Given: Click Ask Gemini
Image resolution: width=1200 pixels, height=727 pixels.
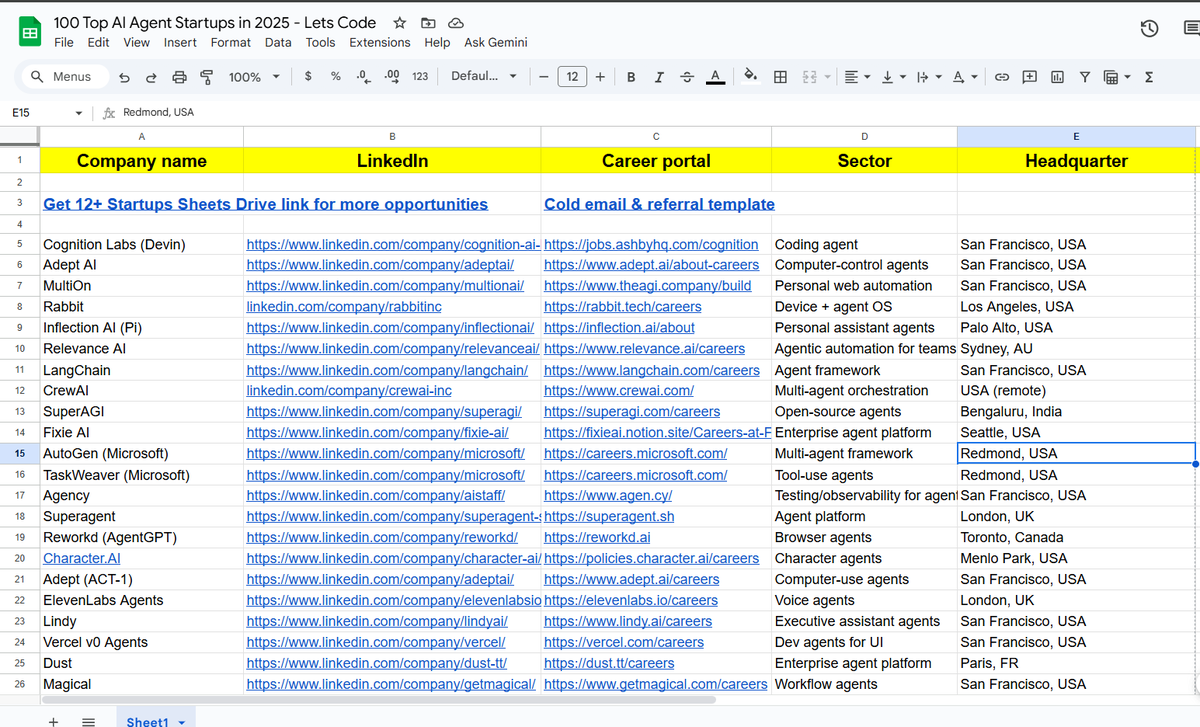Looking at the screenshot, I should click(496, 42).
